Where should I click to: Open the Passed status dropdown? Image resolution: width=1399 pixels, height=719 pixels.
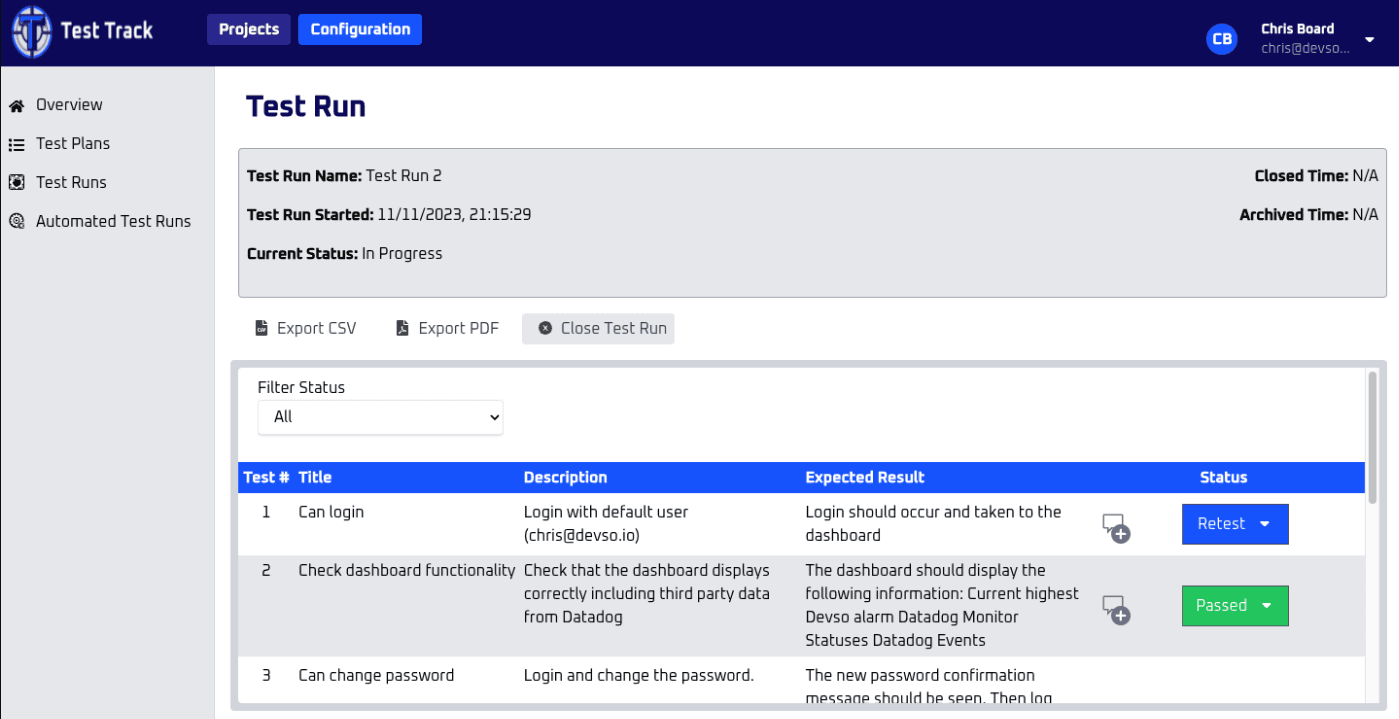pos(1235,606)
